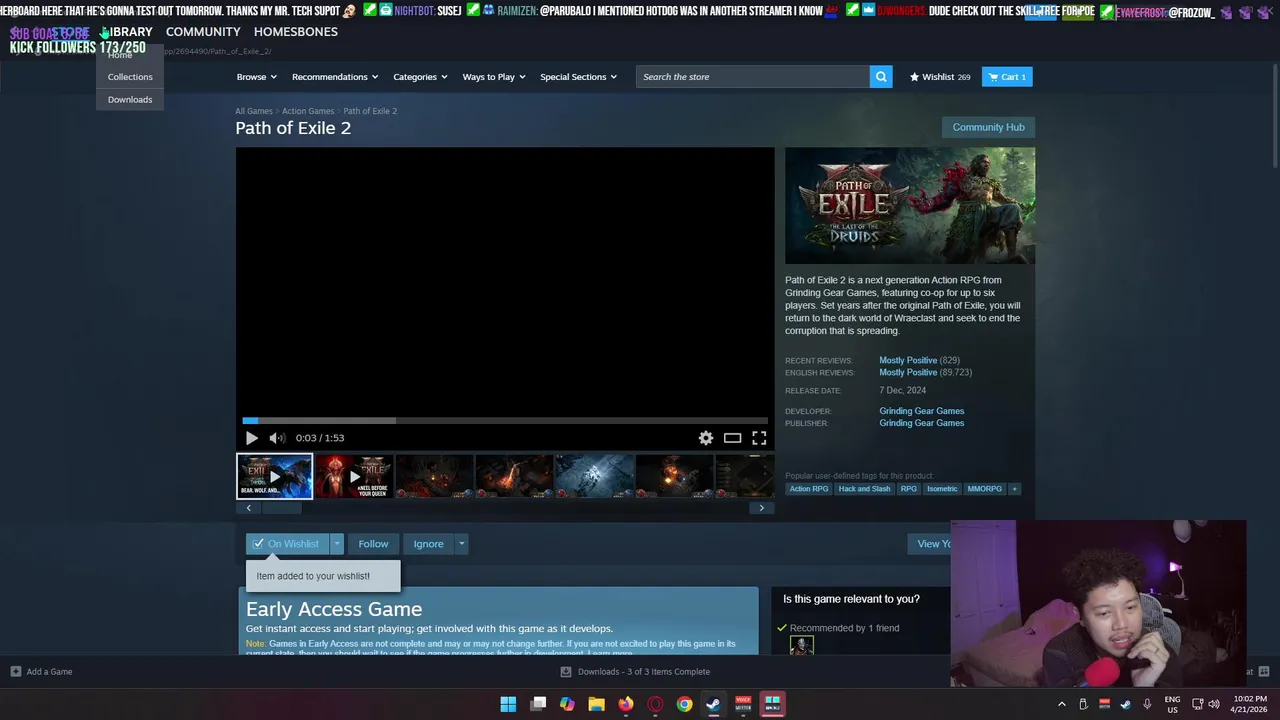
Task: Select Home in Library submenu
Action: point(120,55)
